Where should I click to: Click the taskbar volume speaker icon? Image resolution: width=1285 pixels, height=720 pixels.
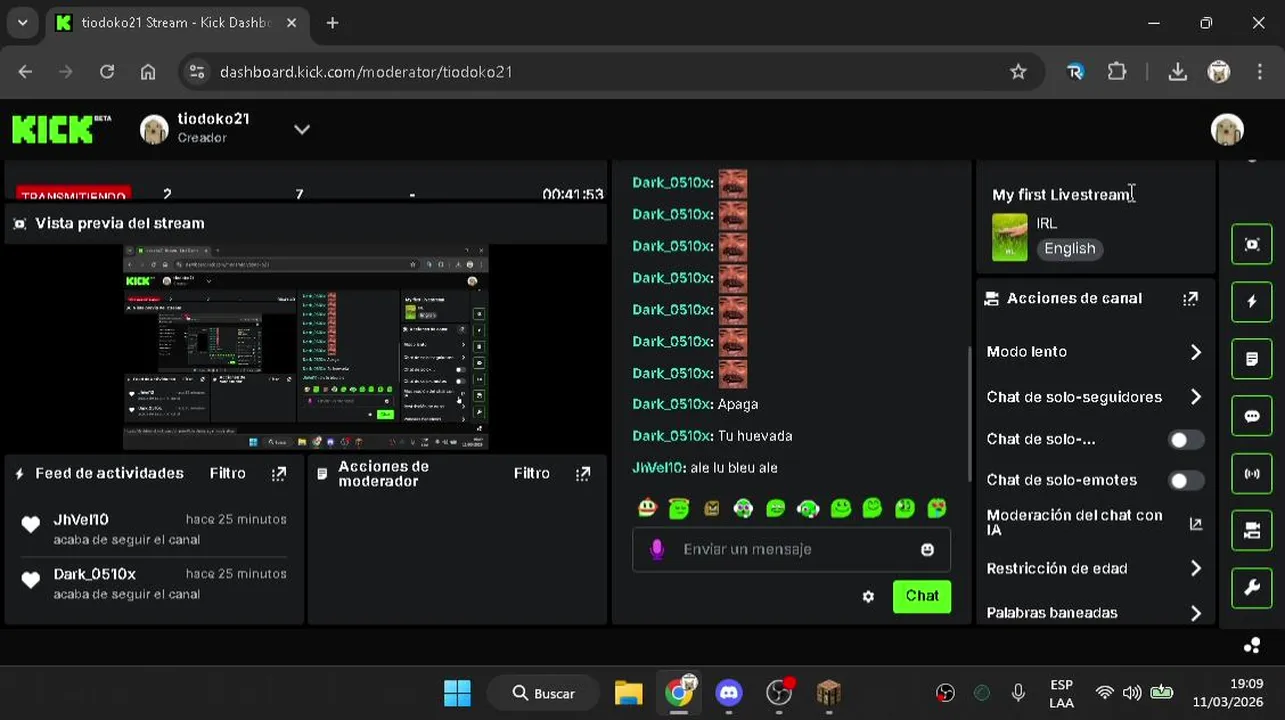(1132, 692)
